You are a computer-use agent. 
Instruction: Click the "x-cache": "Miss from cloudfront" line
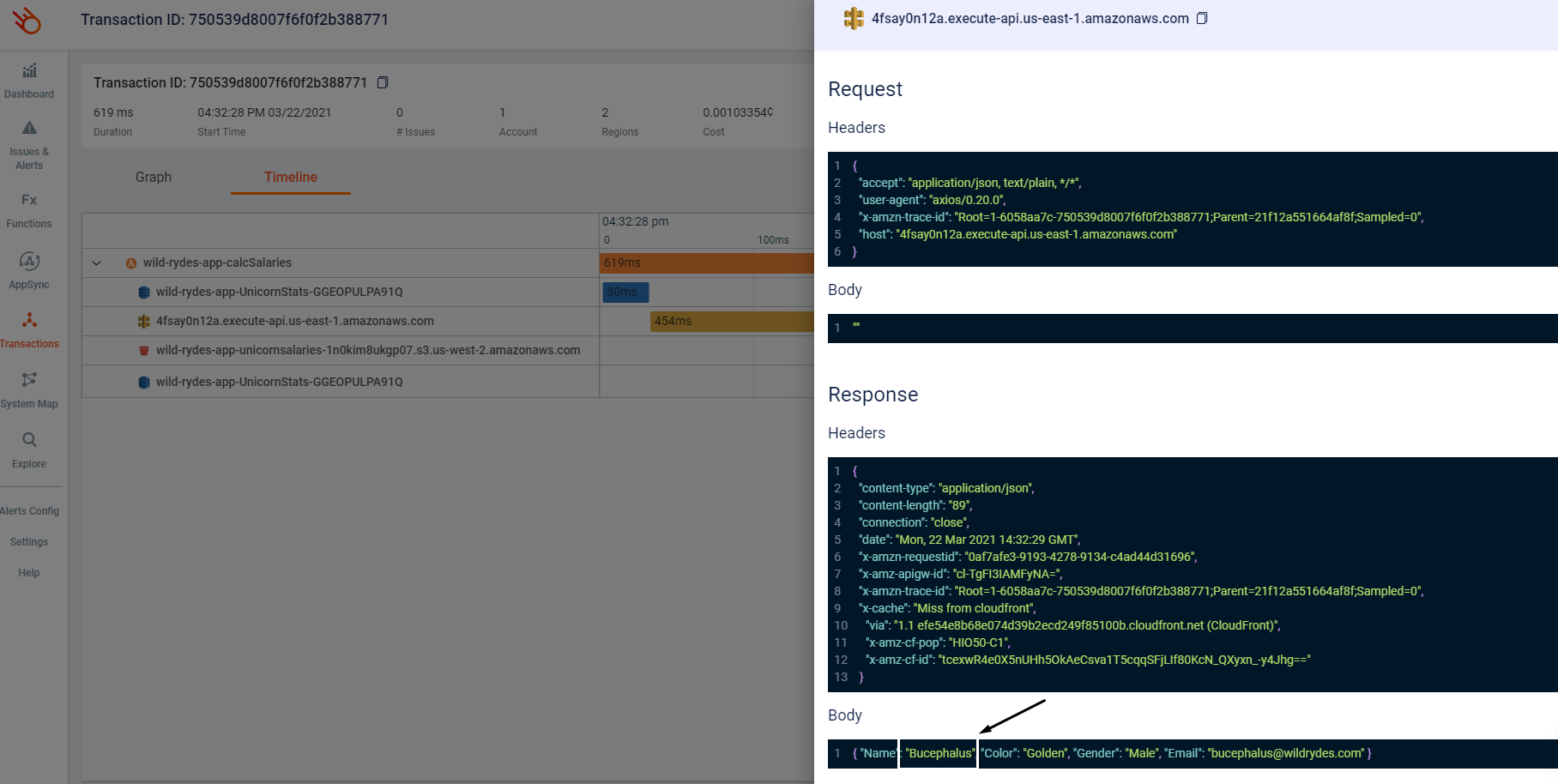click(x=947, y=608)
